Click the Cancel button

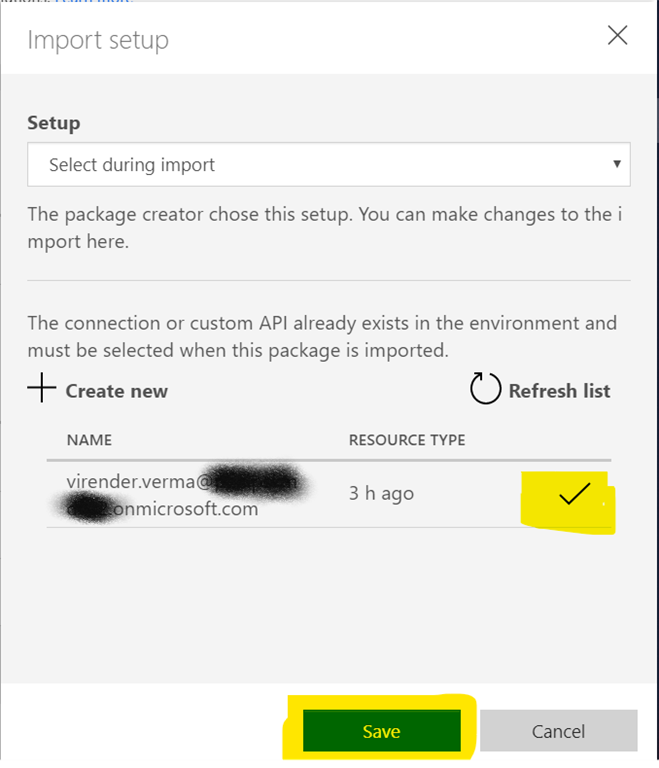558,731
